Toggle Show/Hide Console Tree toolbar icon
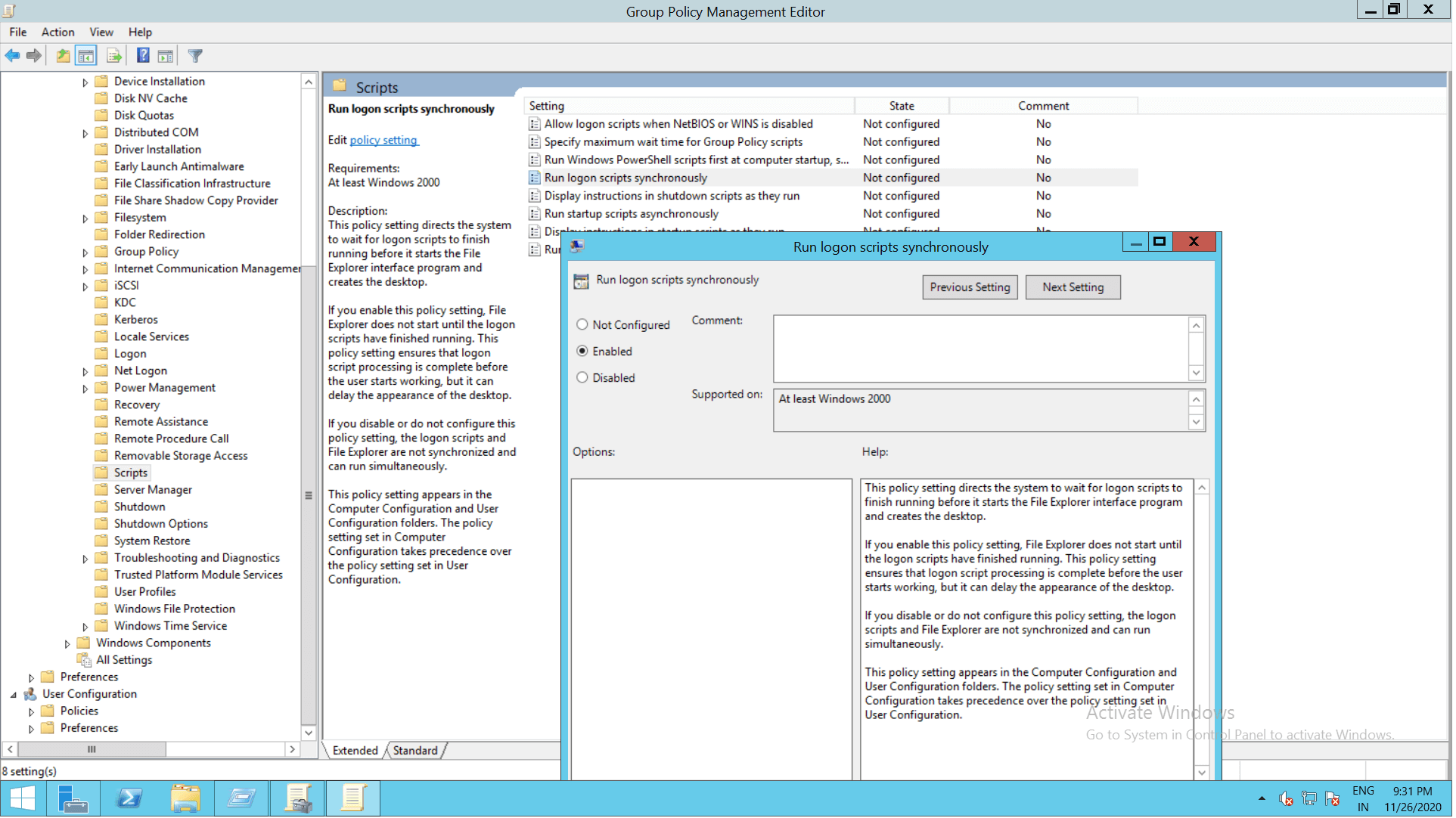This screenshot has width=1456, height=818. click(86, 56)
